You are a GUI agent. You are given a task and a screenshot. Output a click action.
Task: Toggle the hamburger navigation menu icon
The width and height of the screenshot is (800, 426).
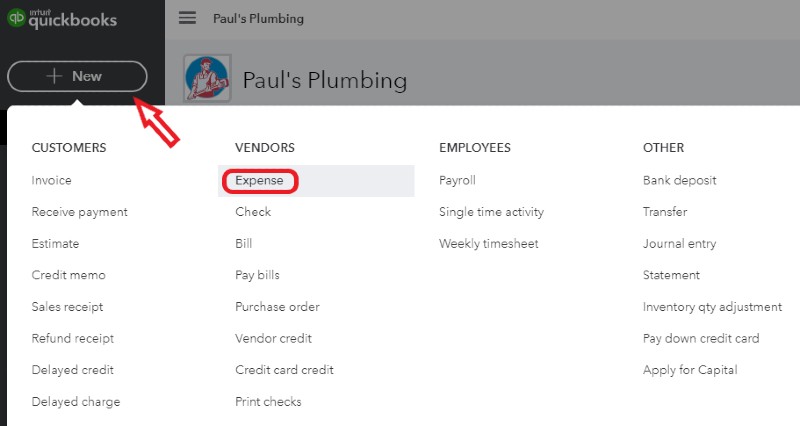coord(187,18)
